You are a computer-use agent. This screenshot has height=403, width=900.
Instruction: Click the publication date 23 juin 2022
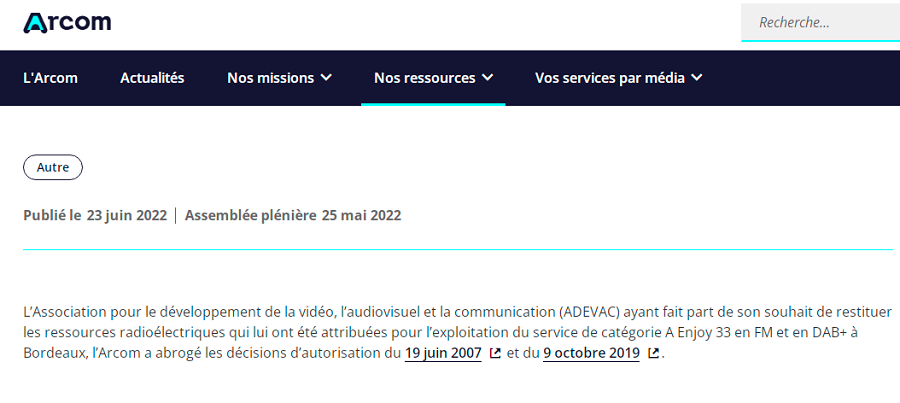[127, 215]
